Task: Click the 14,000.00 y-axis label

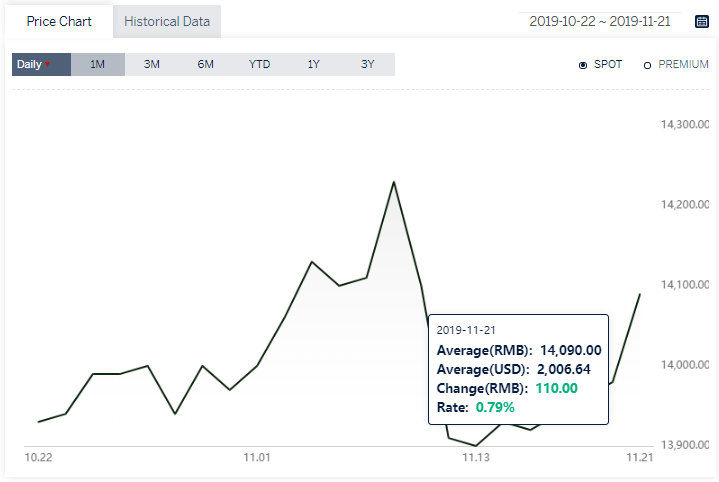Action: pyautogui.click(x=685, y=365)
